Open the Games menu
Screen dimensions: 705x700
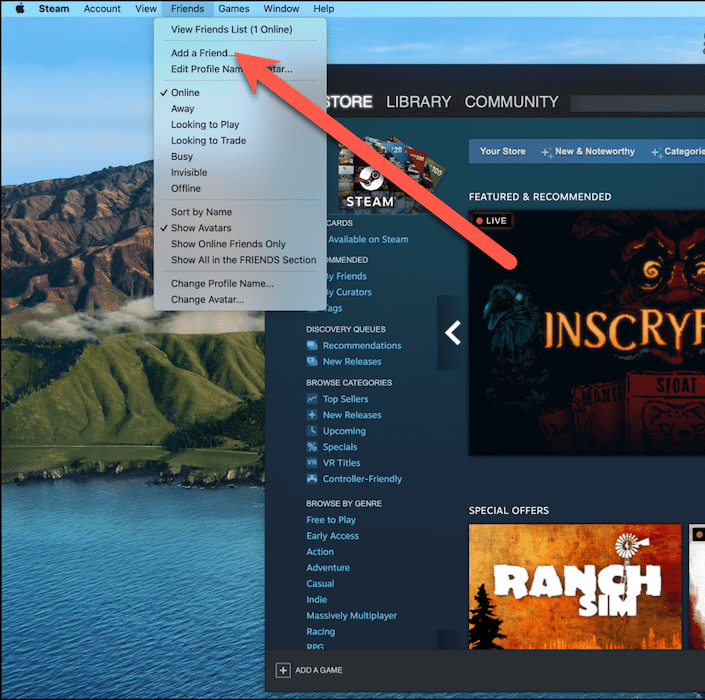coord(234,9)
